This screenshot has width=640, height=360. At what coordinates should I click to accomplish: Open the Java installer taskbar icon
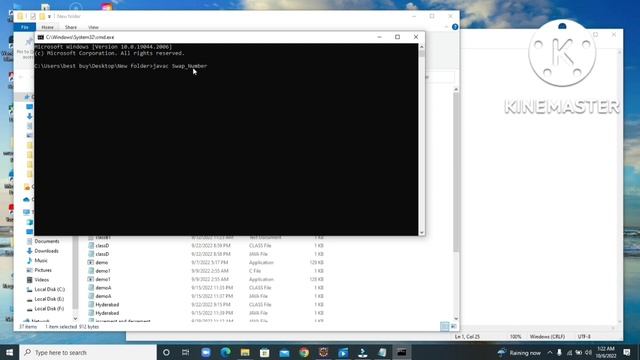point(362,352)
